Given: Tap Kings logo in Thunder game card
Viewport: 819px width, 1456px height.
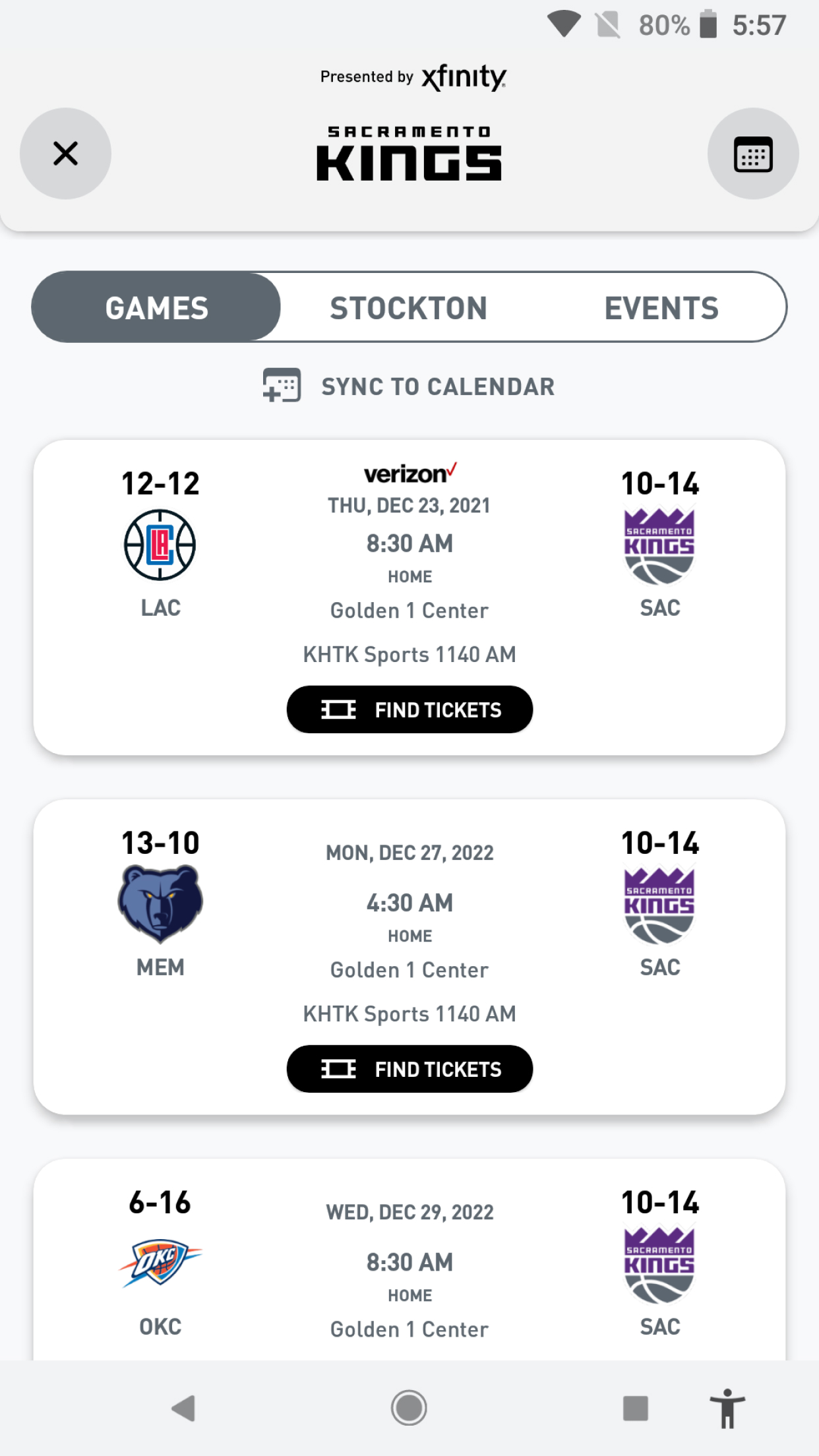Looking at the screenshot, I should pos(659,1265).
